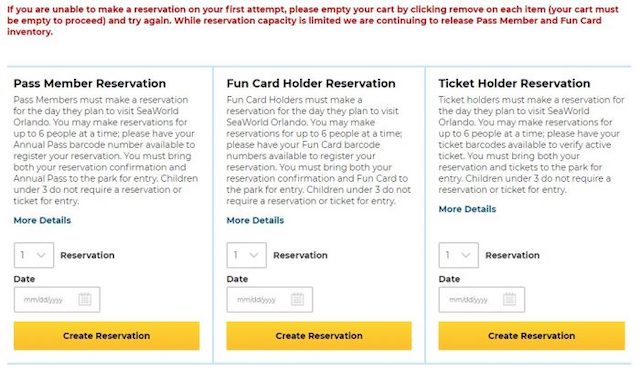The height and width of the screenshot is (372, 640).
Task: Click Create Reservation under Ticket Holder
Action: pos(532,336)
